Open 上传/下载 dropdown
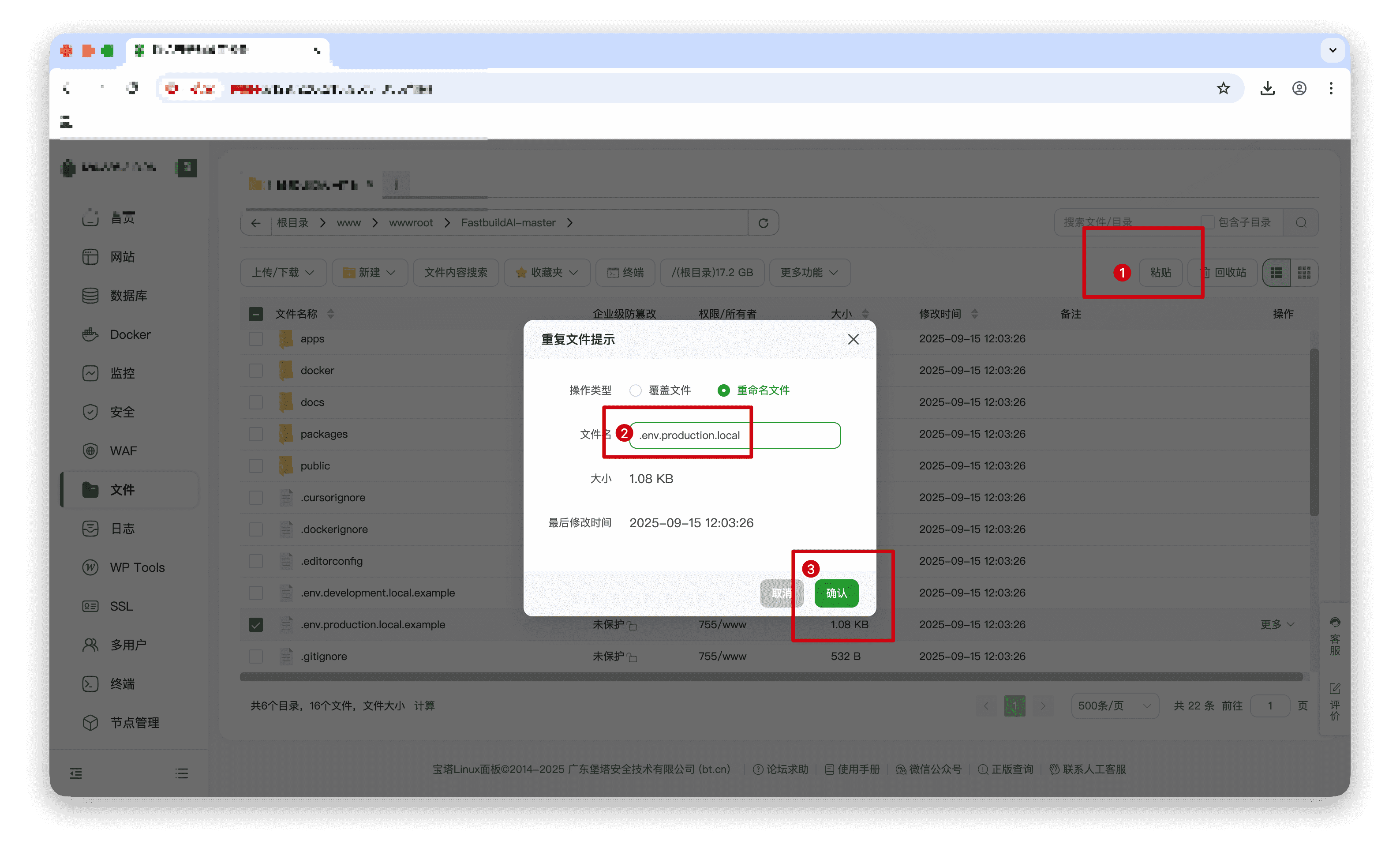Viewport: 1400px width, 863px height. 283,272
